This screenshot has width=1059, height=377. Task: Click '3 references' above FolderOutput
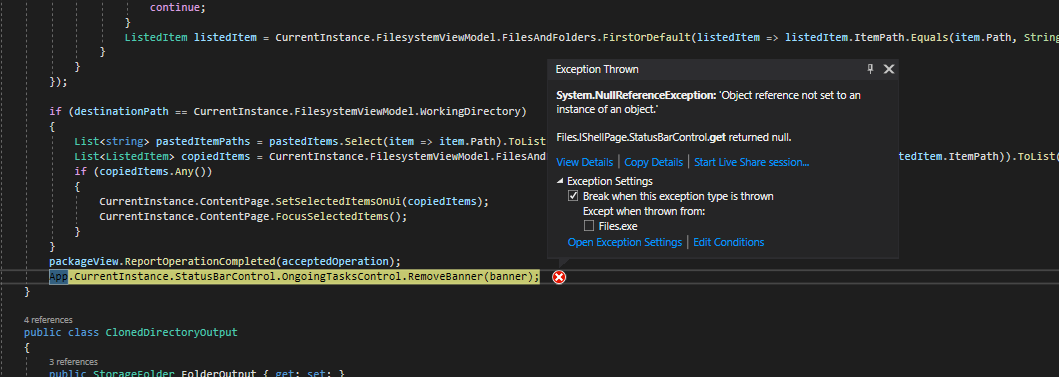(x=73, y=361)
